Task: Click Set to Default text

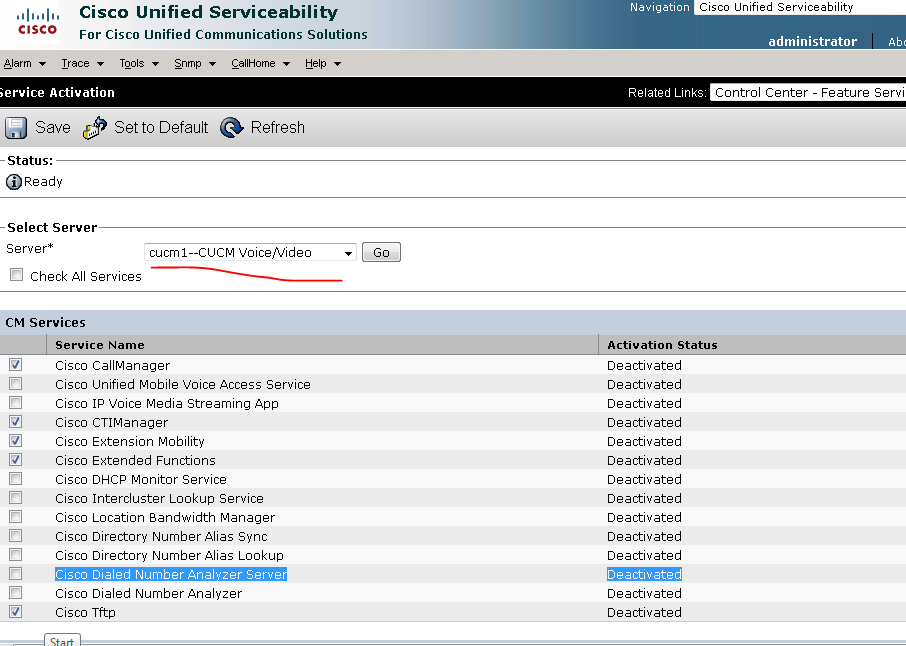Action: point(161,127)
